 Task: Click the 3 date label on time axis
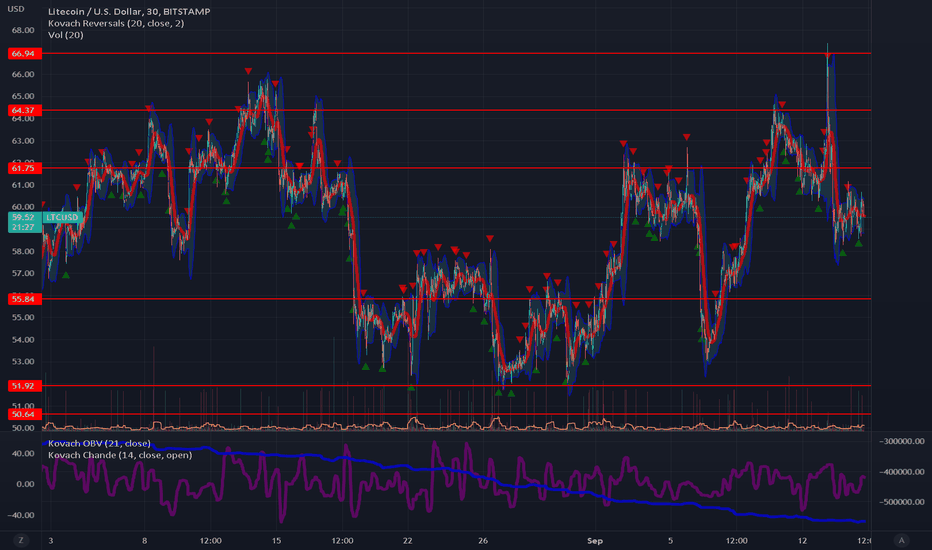(x=51, y=540)
